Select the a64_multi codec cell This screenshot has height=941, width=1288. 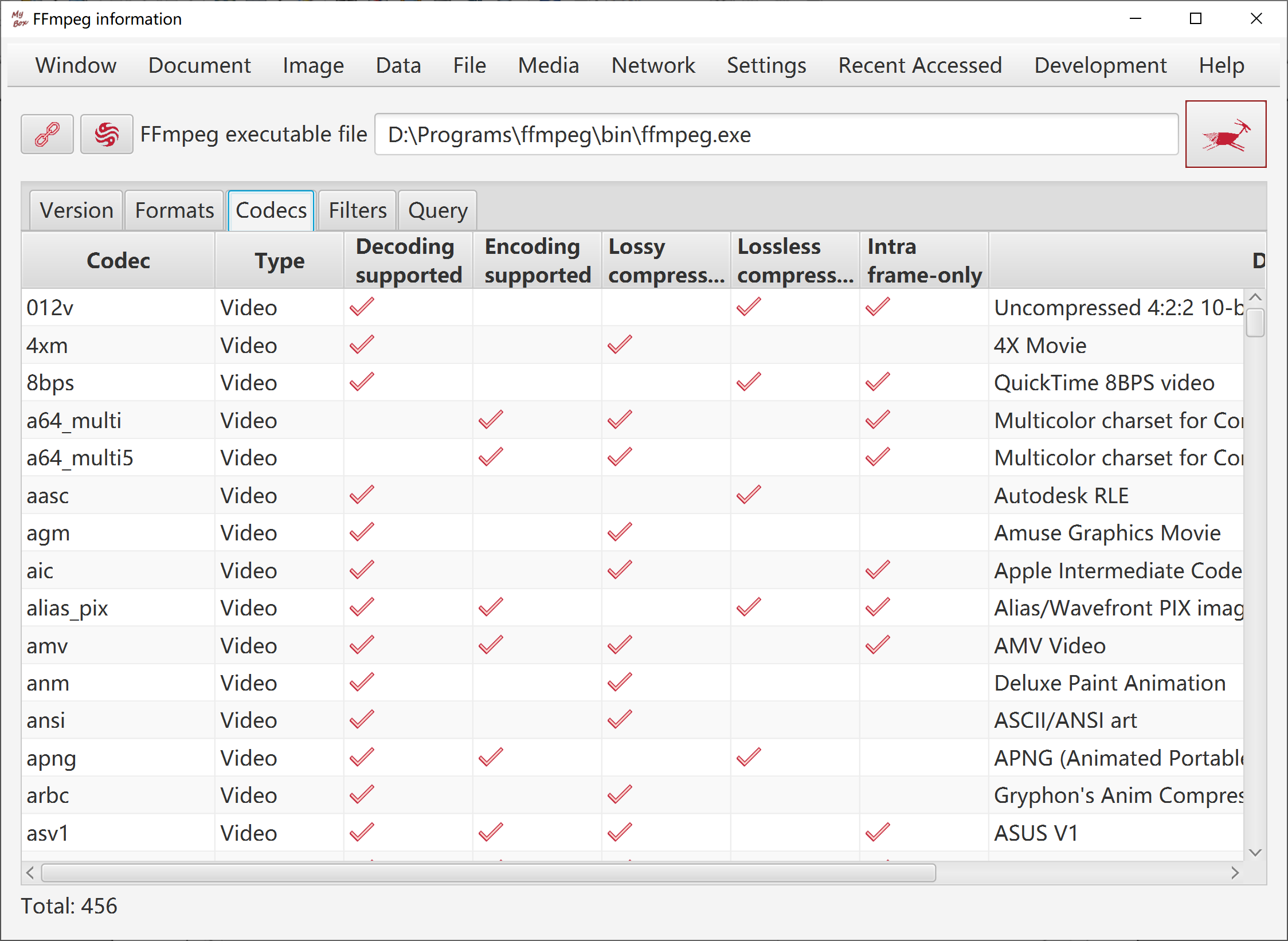click(118, 420)
